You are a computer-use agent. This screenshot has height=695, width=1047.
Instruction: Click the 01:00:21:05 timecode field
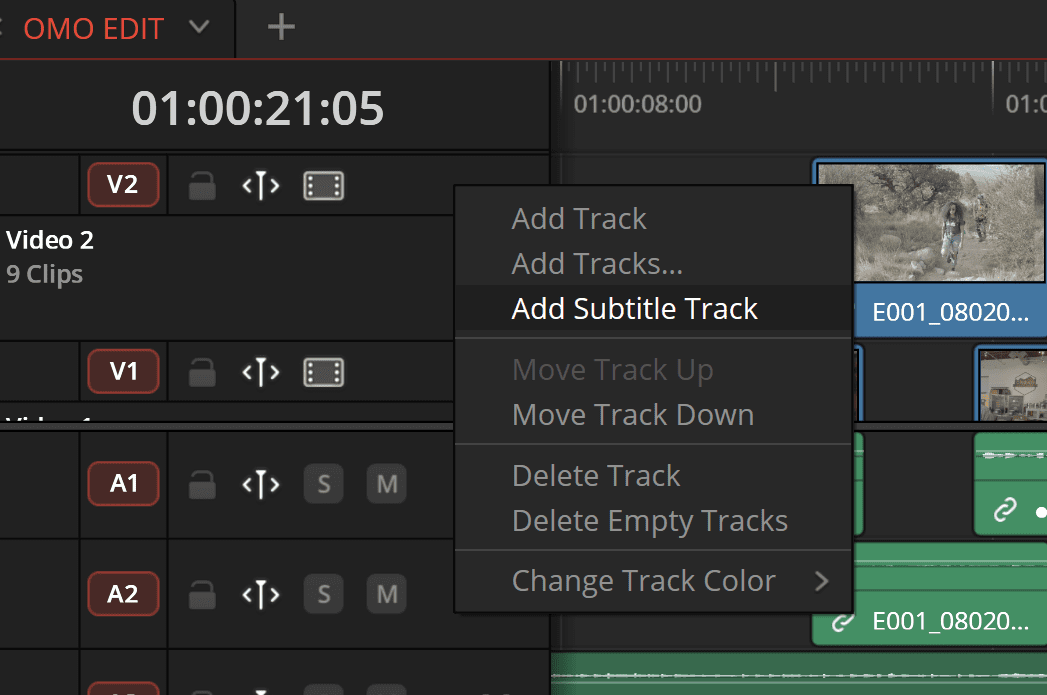(258, 108)
